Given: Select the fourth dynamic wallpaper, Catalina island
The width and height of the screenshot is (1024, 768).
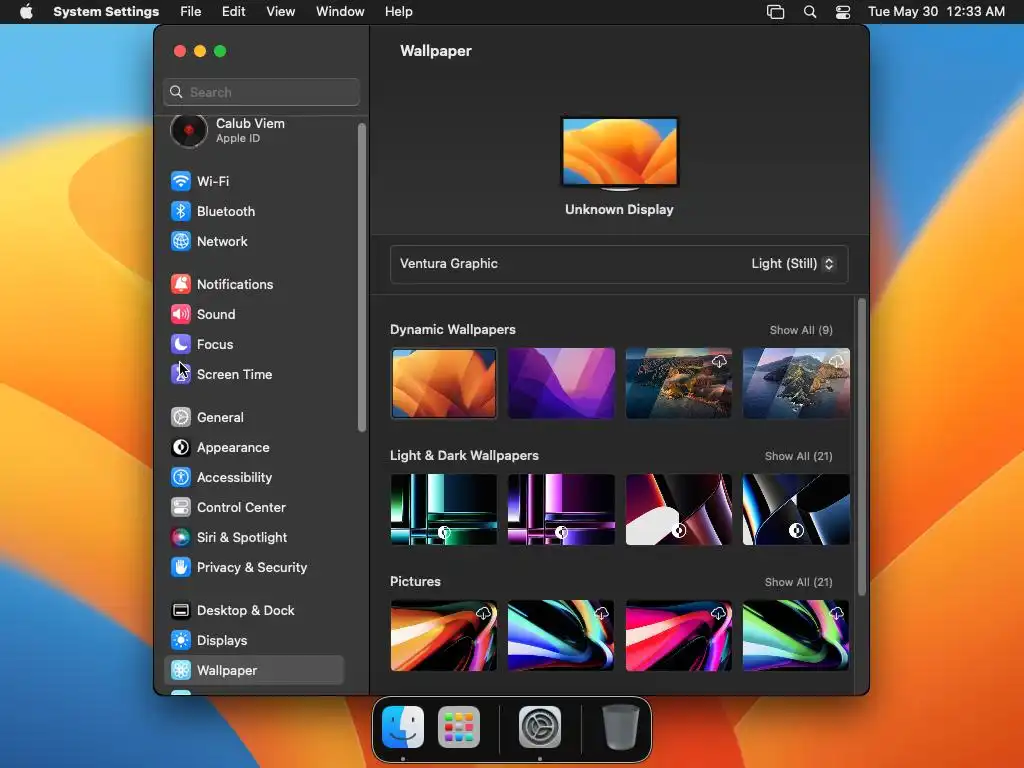Looking at the screenshot, I should point(796,383).
